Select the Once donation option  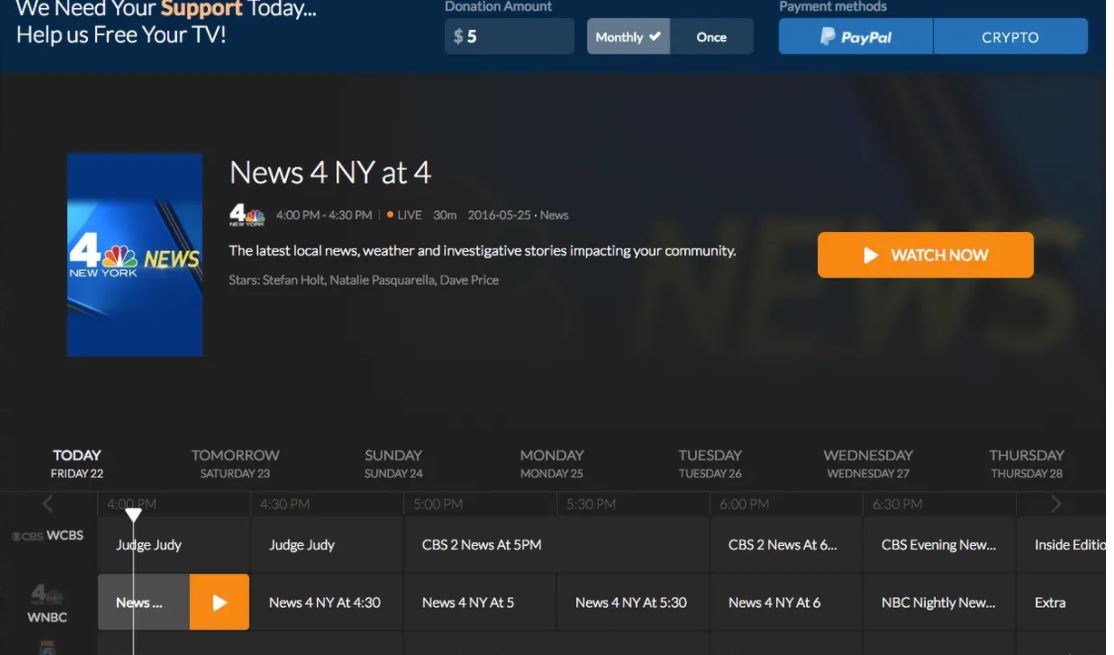711,37
